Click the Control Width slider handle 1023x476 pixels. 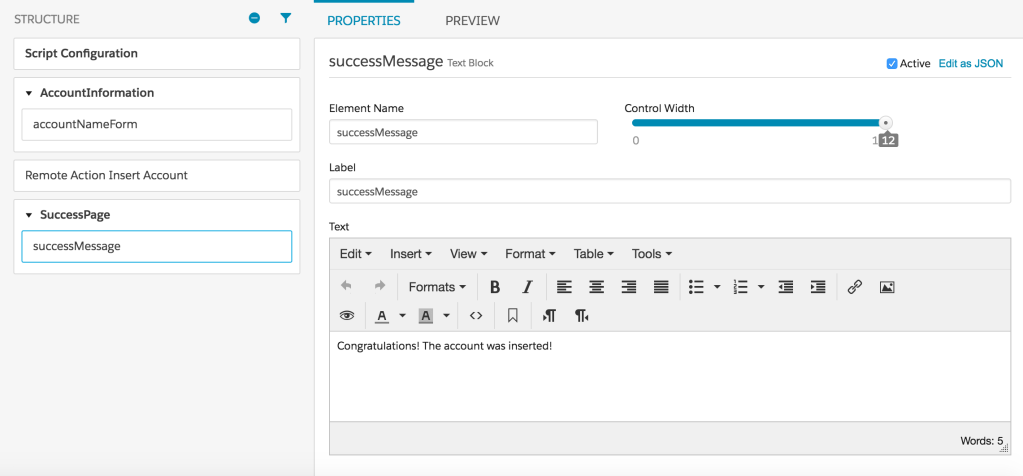(885, 123)
